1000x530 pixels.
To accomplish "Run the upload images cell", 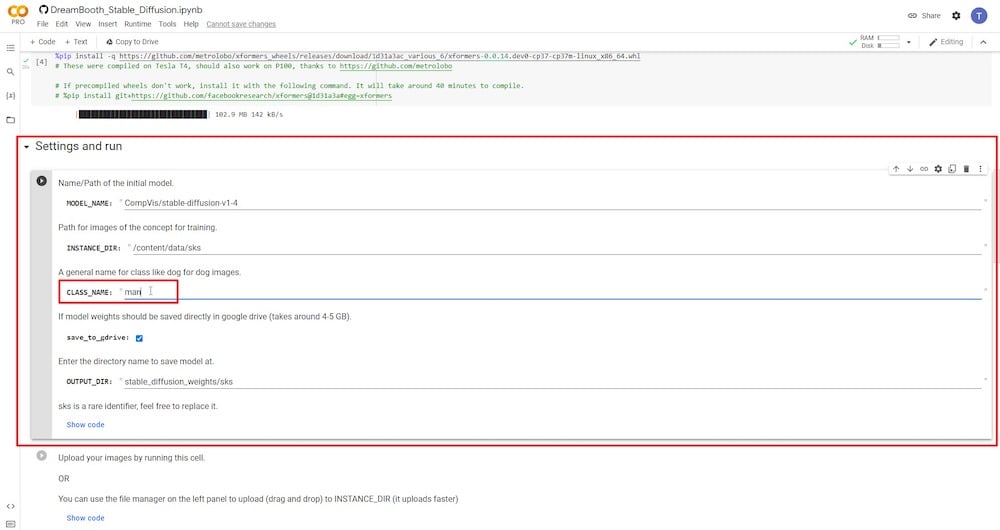I will (41, 455).
